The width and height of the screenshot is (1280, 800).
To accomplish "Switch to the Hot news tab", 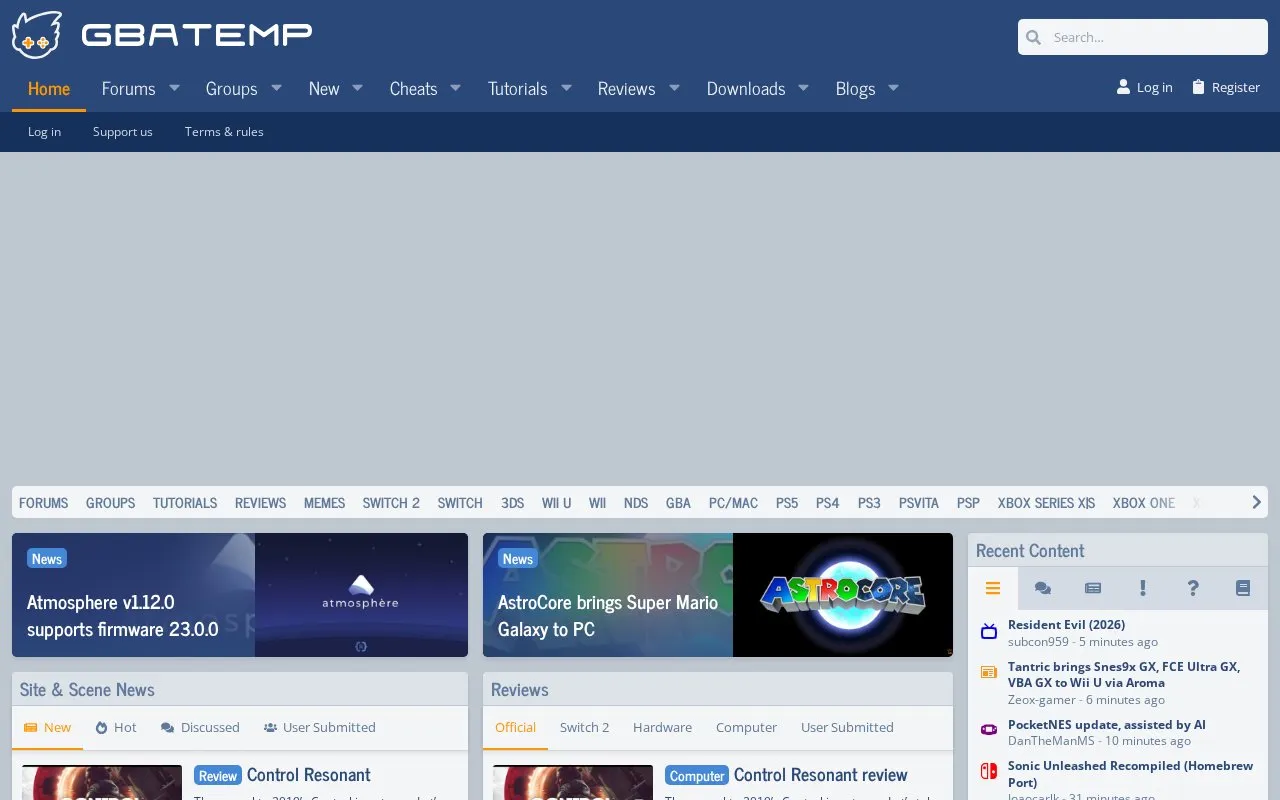I will tap(116, 728).
